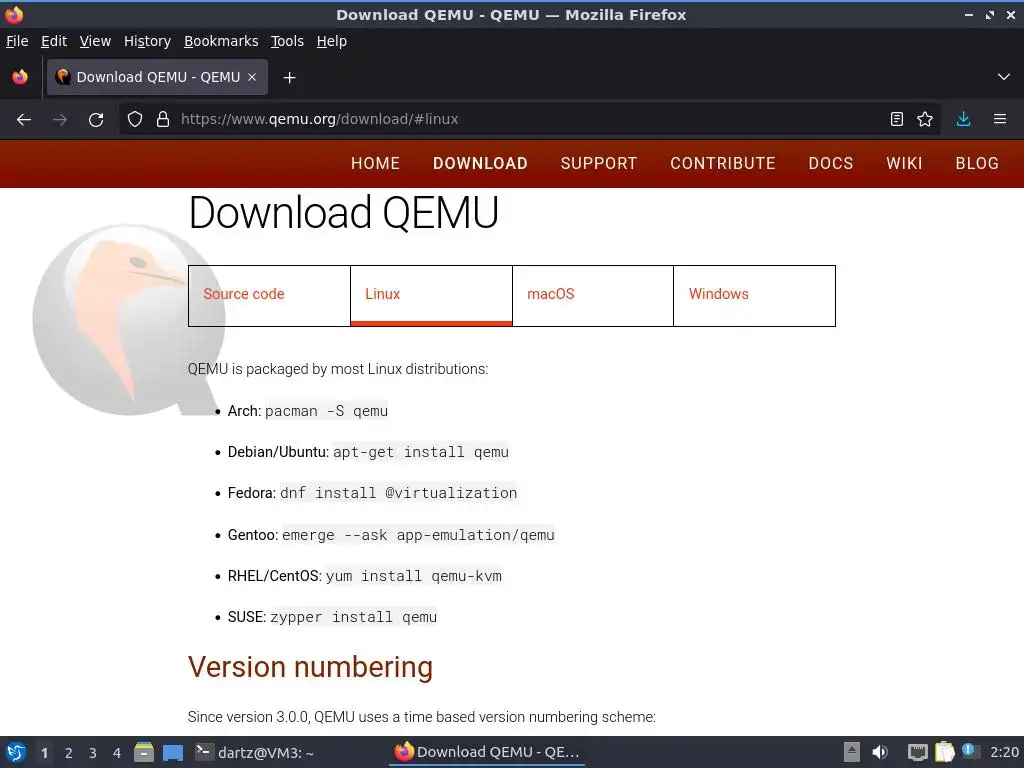Screen dimensions: 1024x768
Task: Click the blue show desktop taskbar icon
Action: pos(172,752)
